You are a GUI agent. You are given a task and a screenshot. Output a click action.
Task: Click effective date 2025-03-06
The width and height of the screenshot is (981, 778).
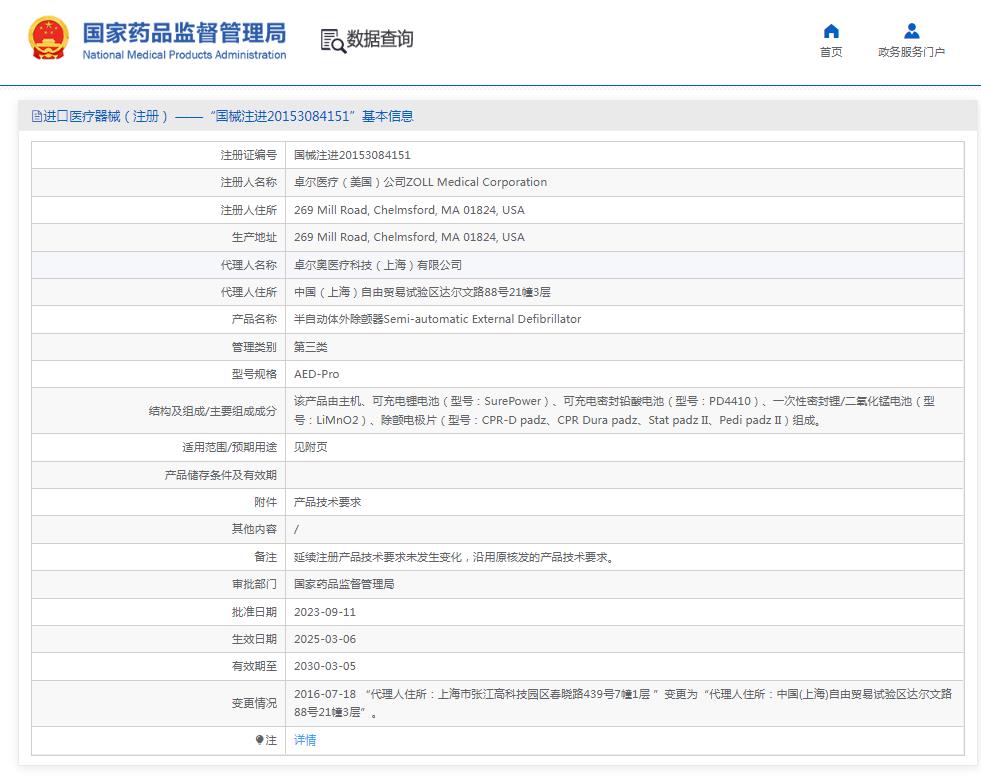(325, 639)
